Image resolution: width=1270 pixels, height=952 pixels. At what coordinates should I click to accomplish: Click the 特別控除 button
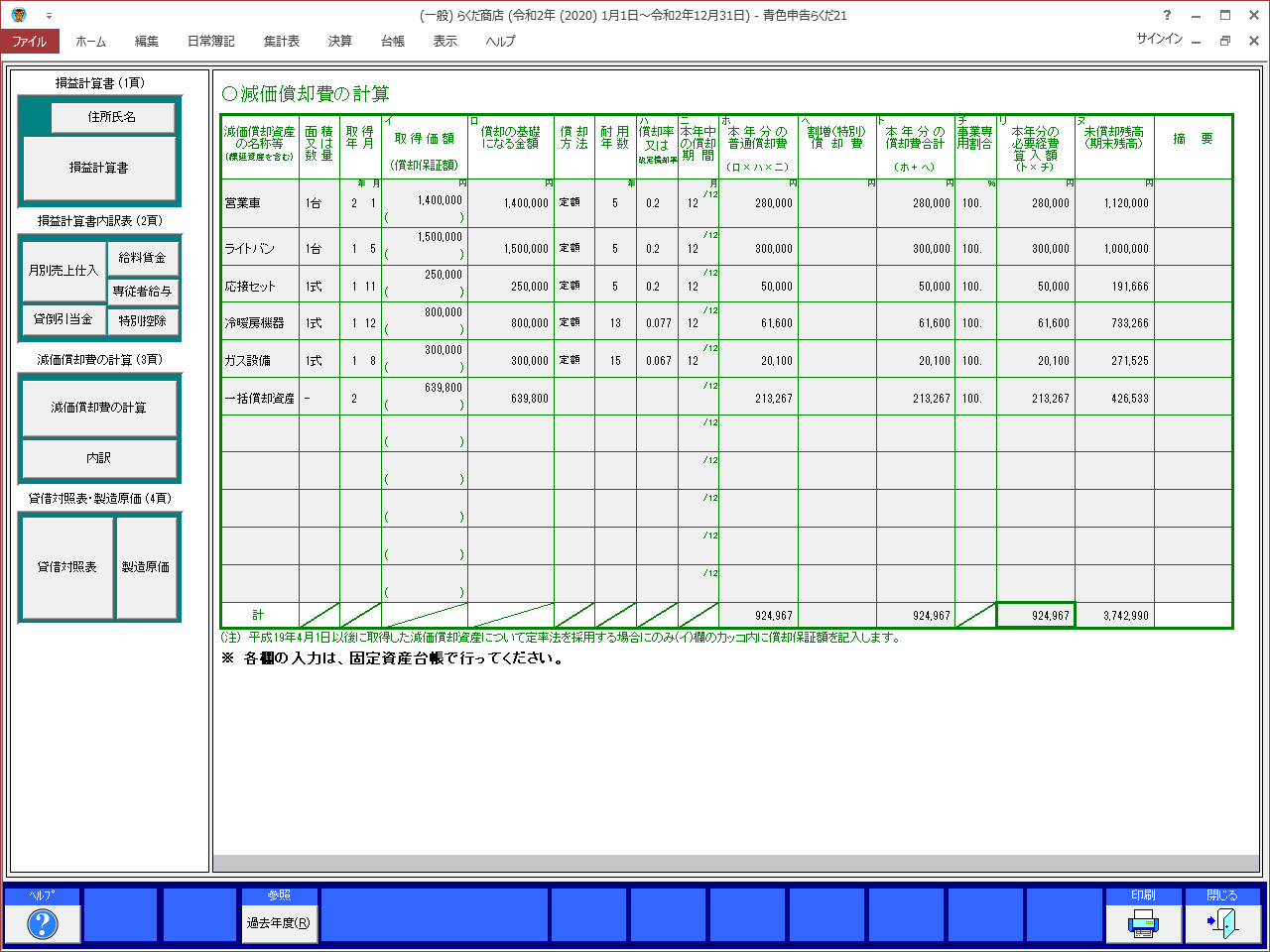click(142, 320)
